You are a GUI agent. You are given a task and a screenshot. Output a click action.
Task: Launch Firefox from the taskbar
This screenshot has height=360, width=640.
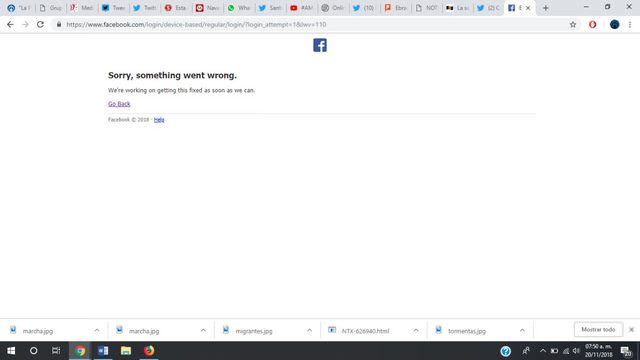click(149, 351)
